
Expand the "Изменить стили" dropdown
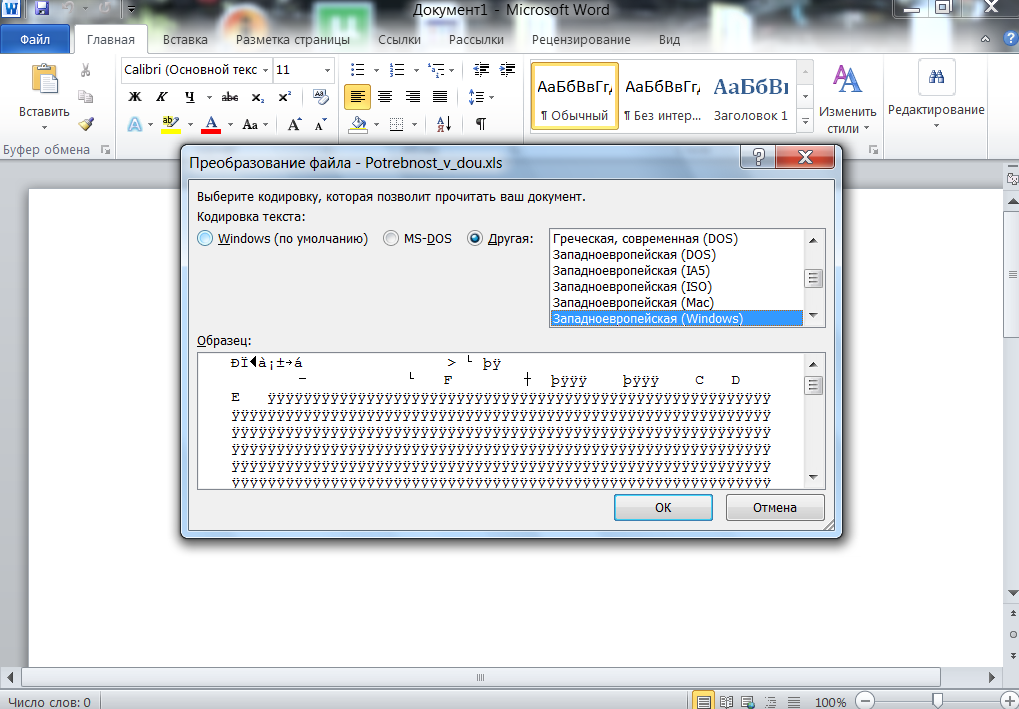pos(847,120)
